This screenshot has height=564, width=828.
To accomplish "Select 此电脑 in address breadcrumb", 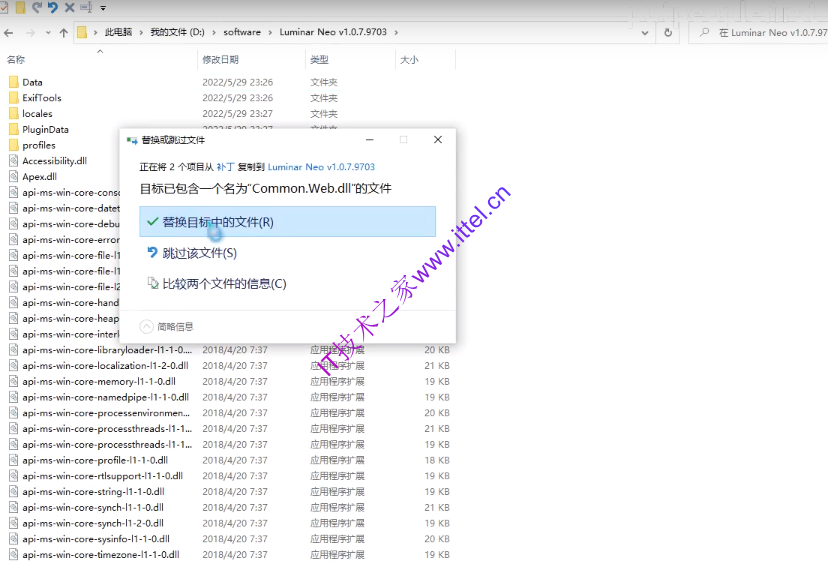I will (x=118, y=32).
